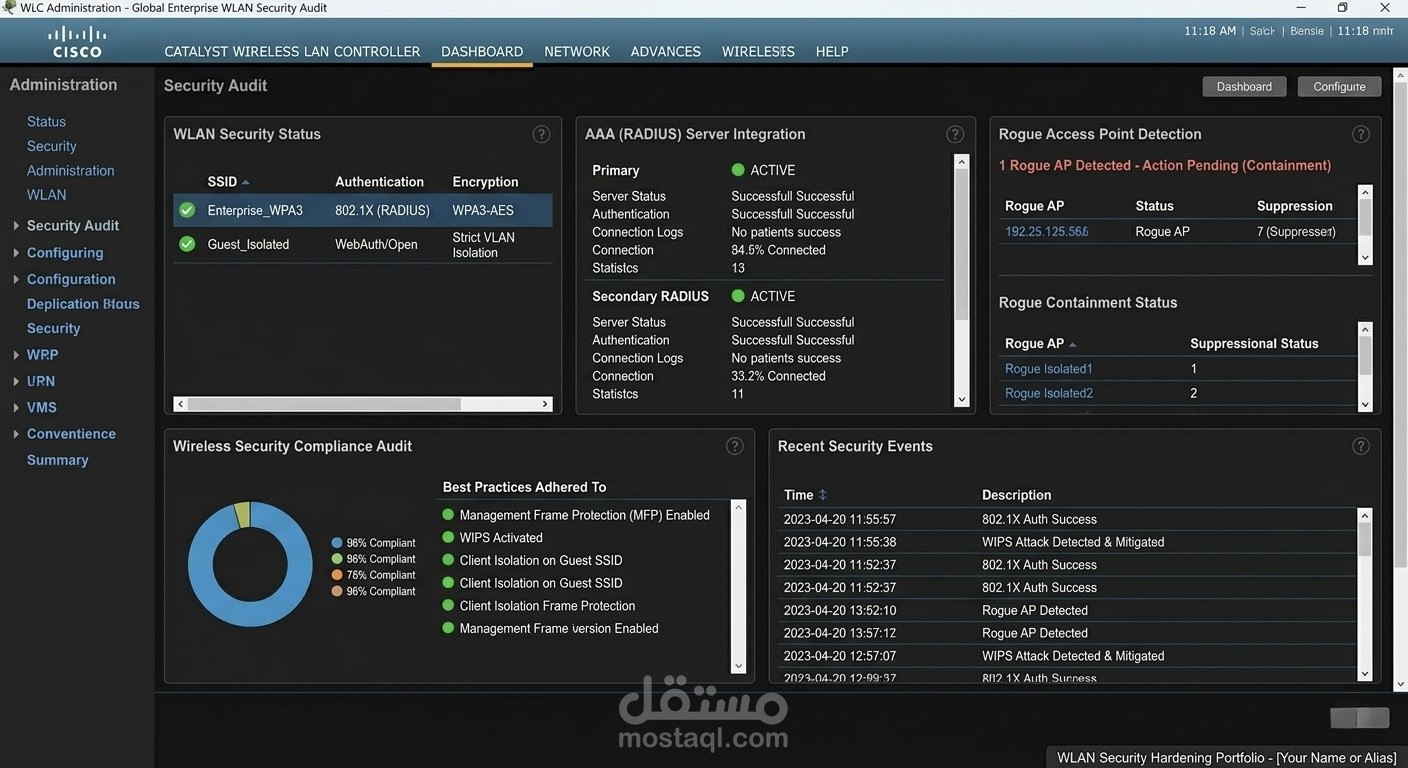
Task: Sort Rogue AP containment column arrow
Action: [1073, 344]
